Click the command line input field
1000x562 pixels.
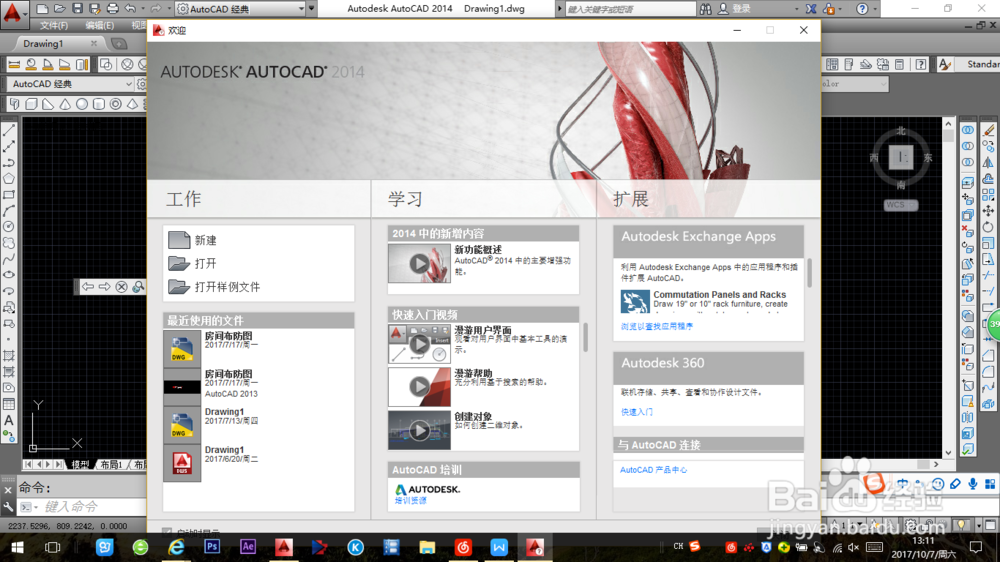94,507
